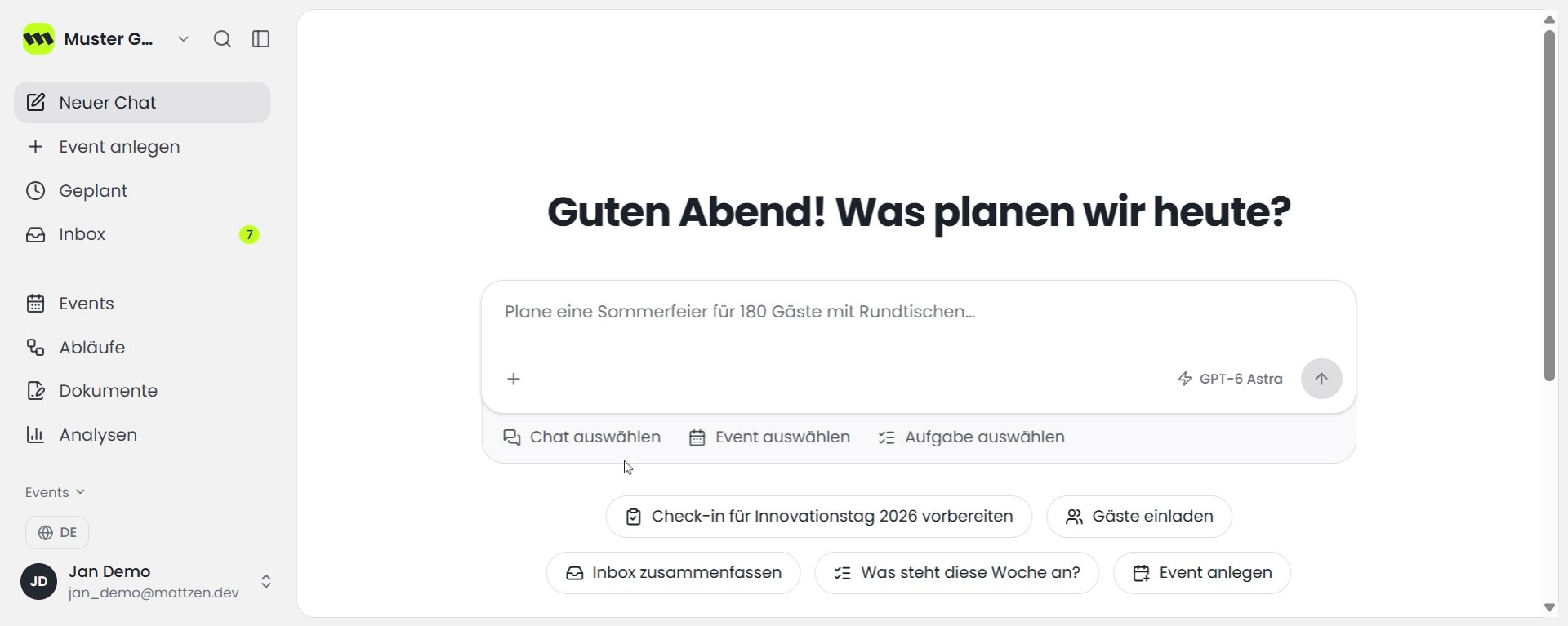Click the Dokumente file icon
The image size is (1568, 626).
[35, 391]
